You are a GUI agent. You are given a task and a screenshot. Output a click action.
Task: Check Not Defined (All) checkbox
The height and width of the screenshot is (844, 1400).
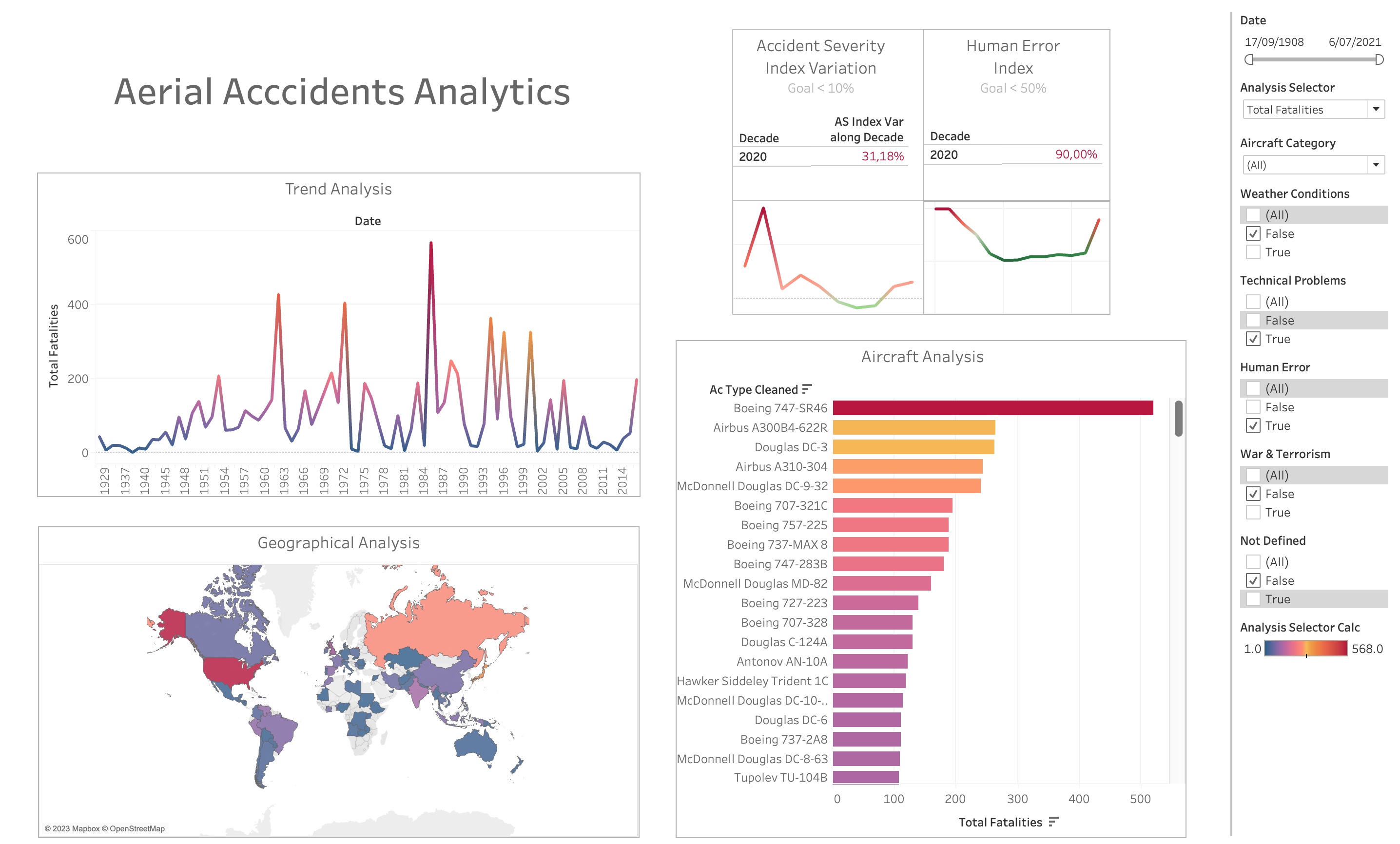pos(1253,562)
